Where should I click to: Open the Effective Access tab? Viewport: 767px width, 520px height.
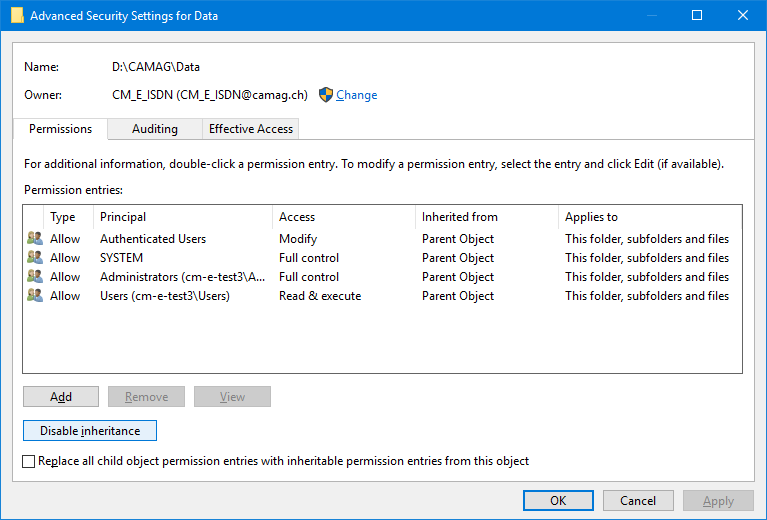(x=250, y=129)
